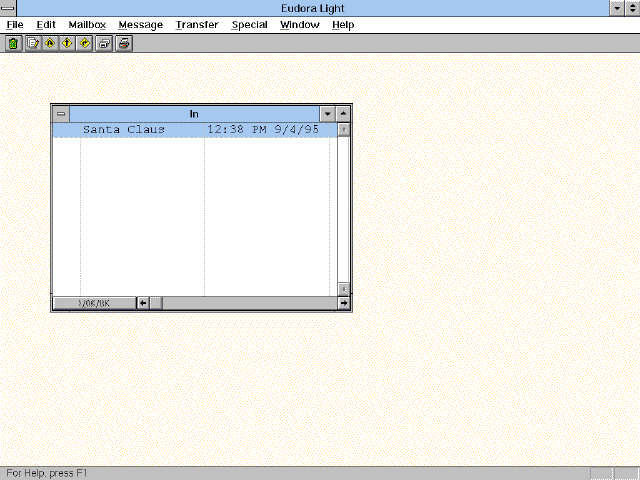Viewport: 640px width, 480px height.
Task: Click the Eudora Light restore/maximize button
Action: [x=632, y=8]
